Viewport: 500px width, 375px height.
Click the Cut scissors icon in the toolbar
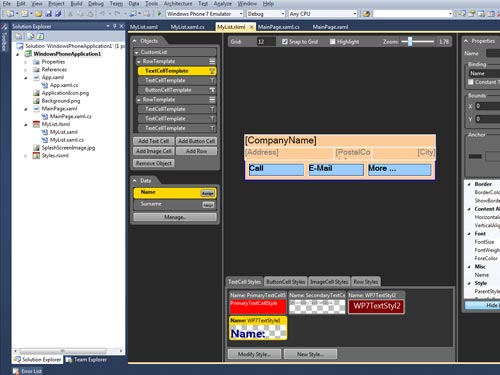coord(70,14)
